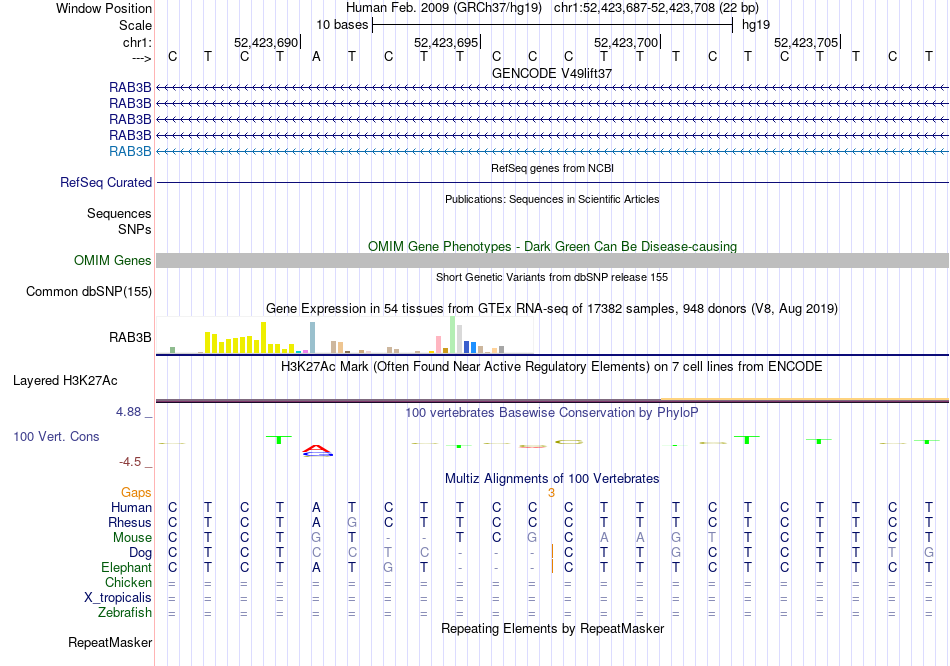Click the 'RefSeq Curated' track label
Viewport: 950px width, 666px height.
[x=106, y=182]
